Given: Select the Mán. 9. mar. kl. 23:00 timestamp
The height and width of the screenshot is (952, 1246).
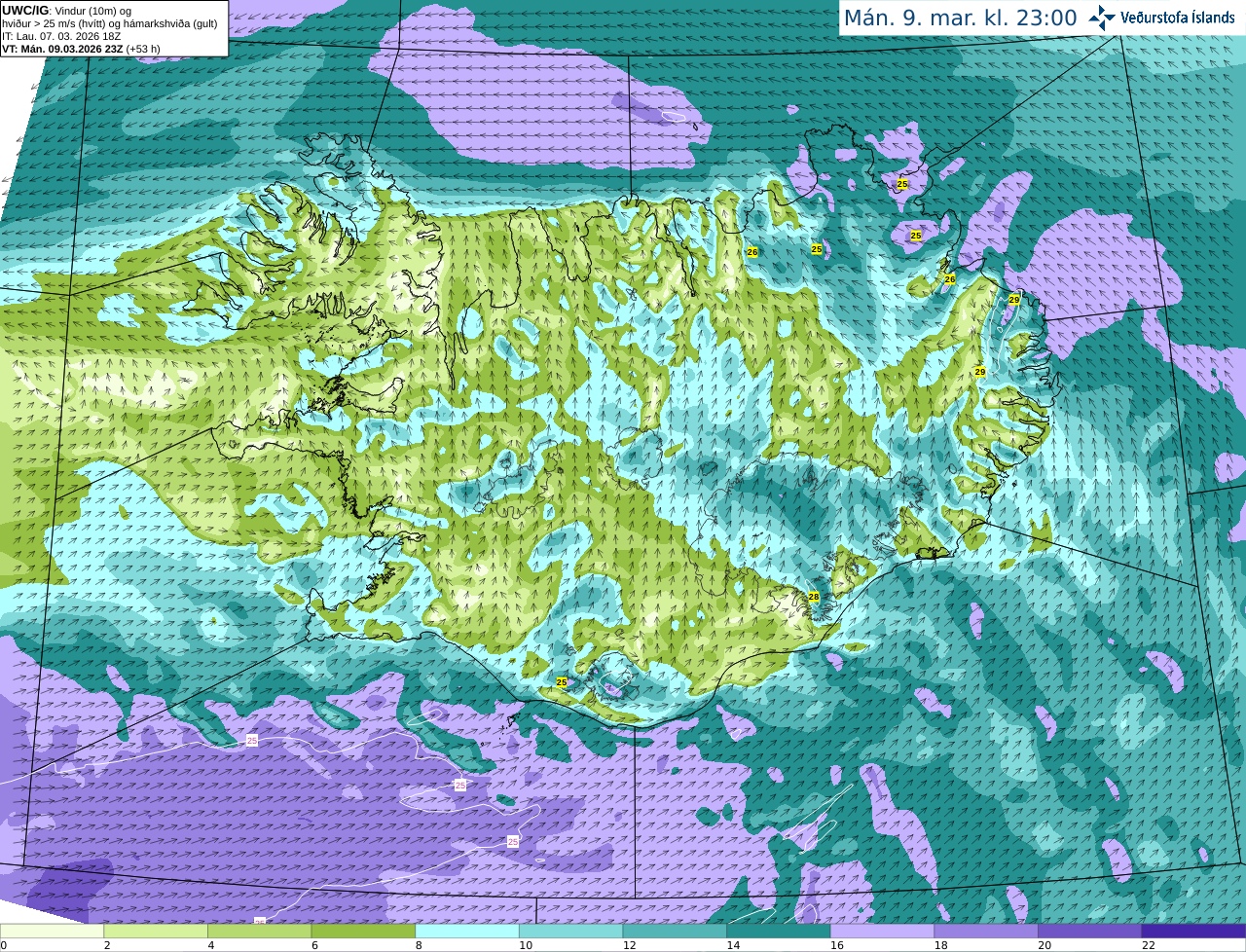Looking at the screenshot, I should (x=960, y=18).
